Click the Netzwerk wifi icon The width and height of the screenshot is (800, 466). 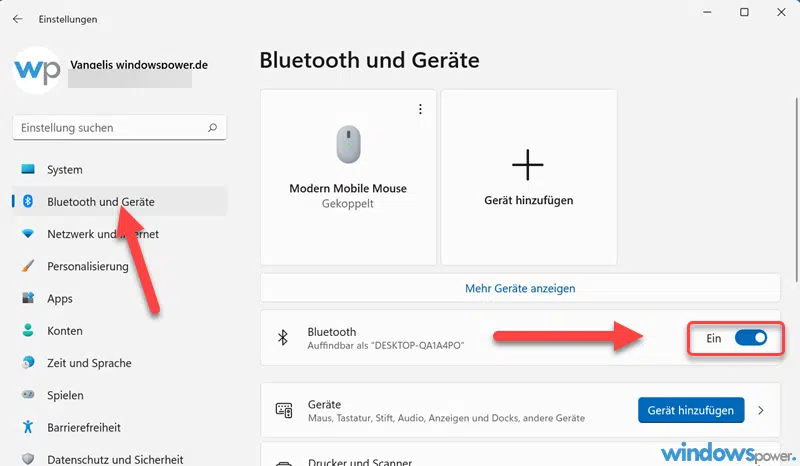[x=28, y=234]
